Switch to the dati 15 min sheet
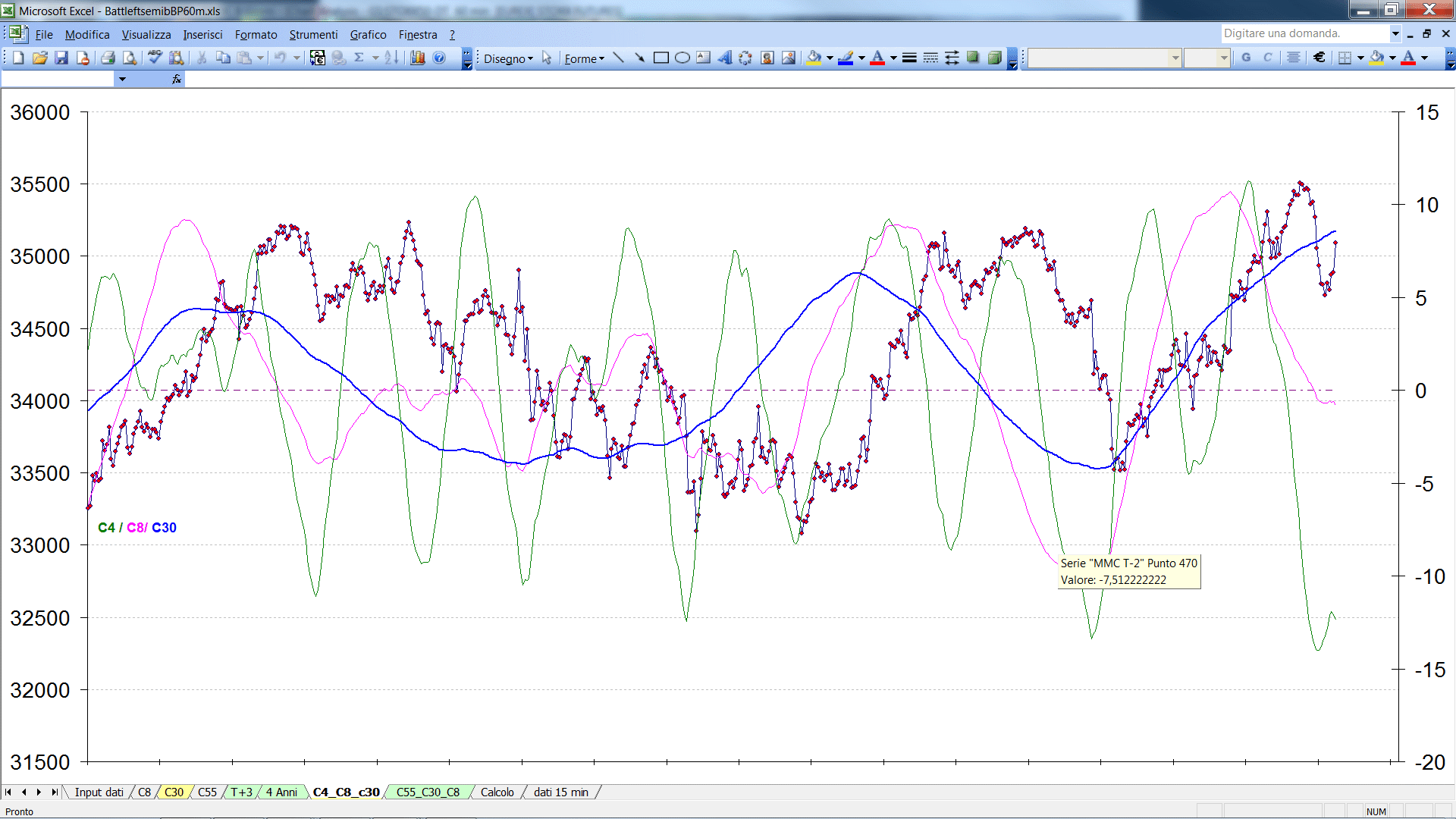1456x819 pixels. pyautogui.click(x=560, y=792)
